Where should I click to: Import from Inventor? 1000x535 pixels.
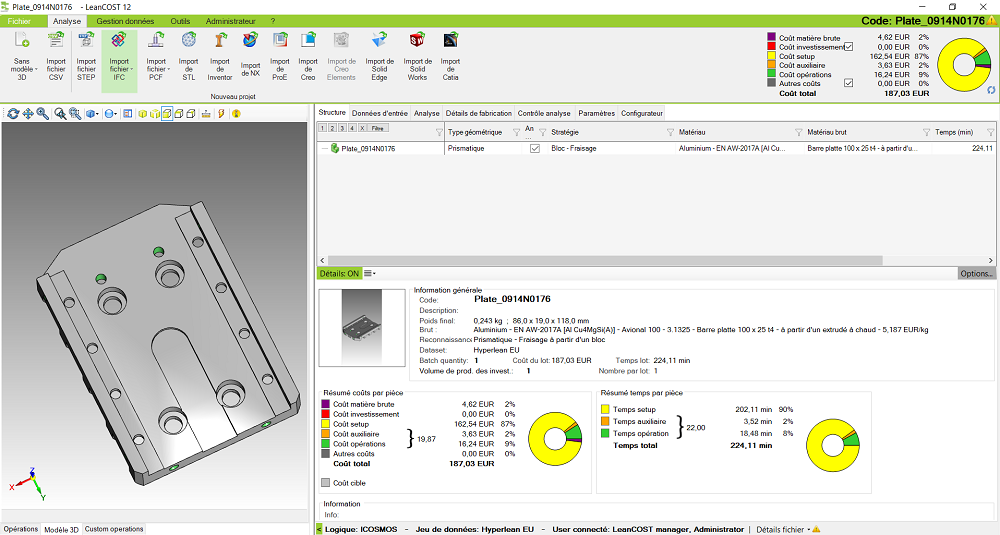coord(219,56)
